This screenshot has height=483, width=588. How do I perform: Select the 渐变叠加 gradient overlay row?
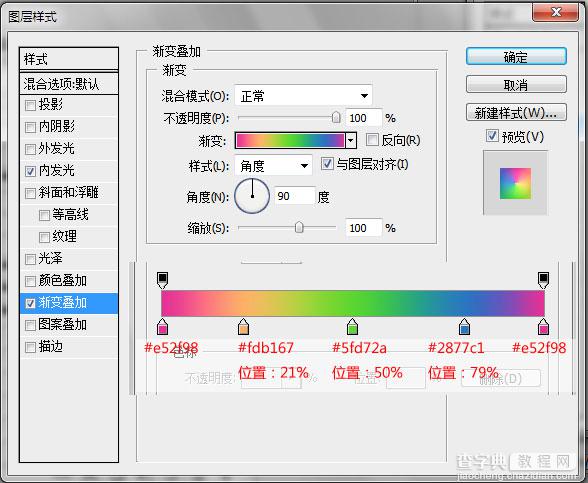coord(69,303)
